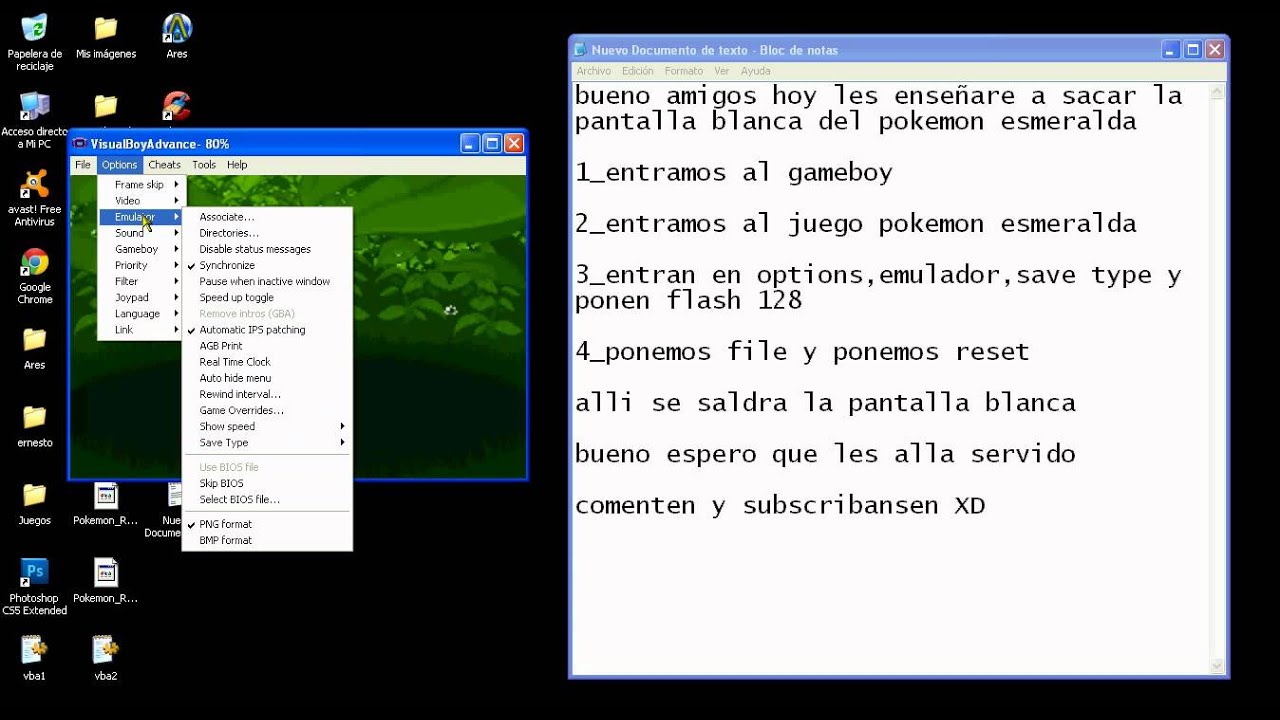Open the Tools menu in VisualBoyAdvance
This screenshot has height=720, width=1280.
204,165
